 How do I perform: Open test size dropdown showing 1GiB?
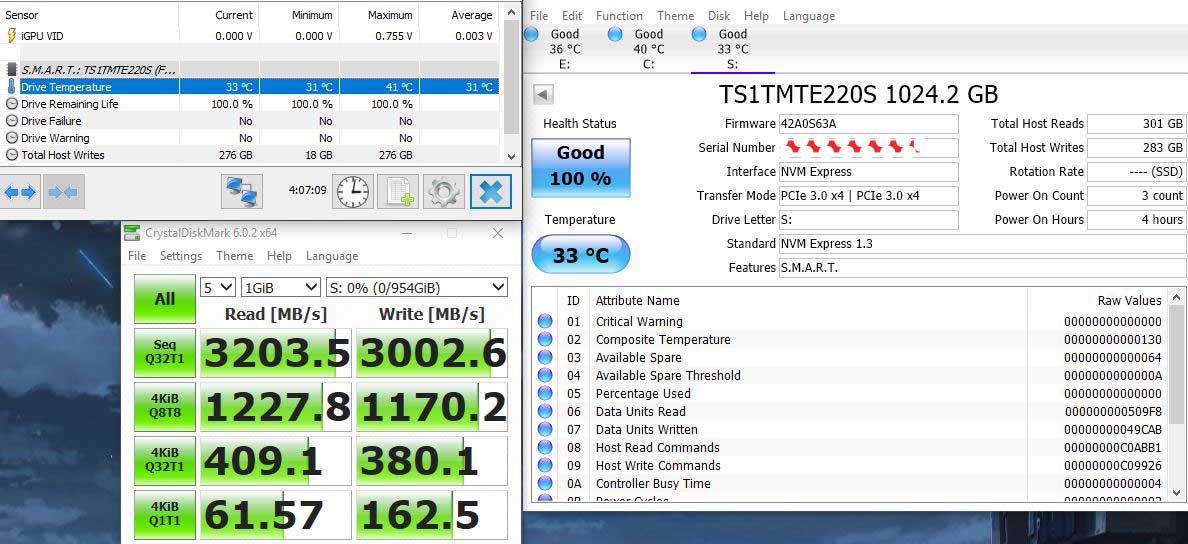coord(281,287)
